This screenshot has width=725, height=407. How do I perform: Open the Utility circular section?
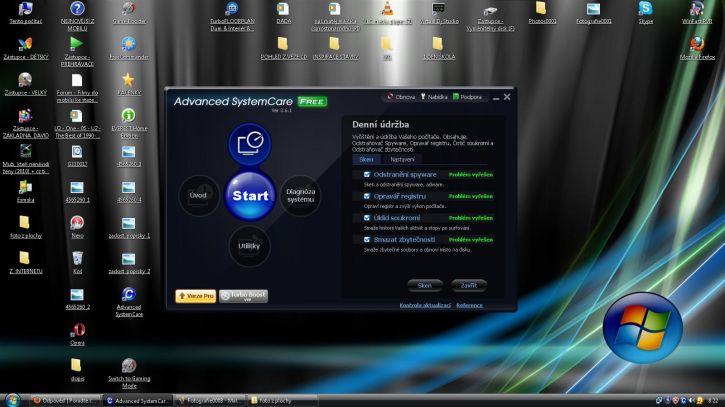[249, 246]
